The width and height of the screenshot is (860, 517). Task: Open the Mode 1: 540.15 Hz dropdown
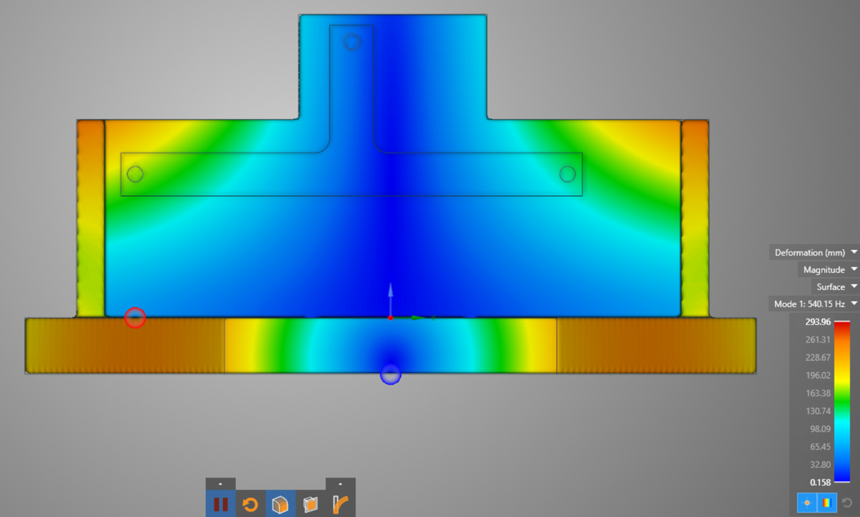(814, 304)
